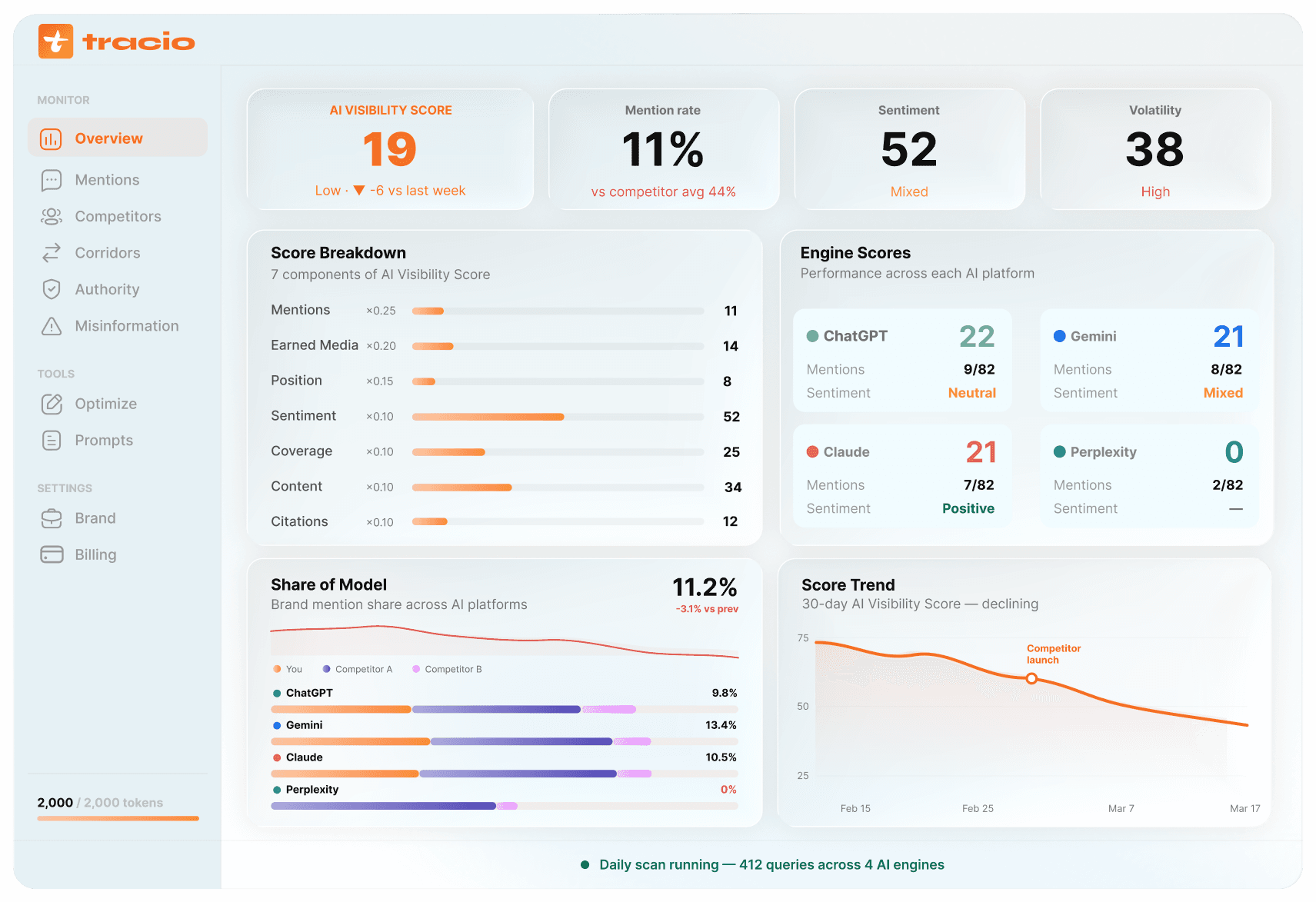Click the 'Mar 7' axis label
The width and height of the screenshot is (1316, 902).
1121,809
